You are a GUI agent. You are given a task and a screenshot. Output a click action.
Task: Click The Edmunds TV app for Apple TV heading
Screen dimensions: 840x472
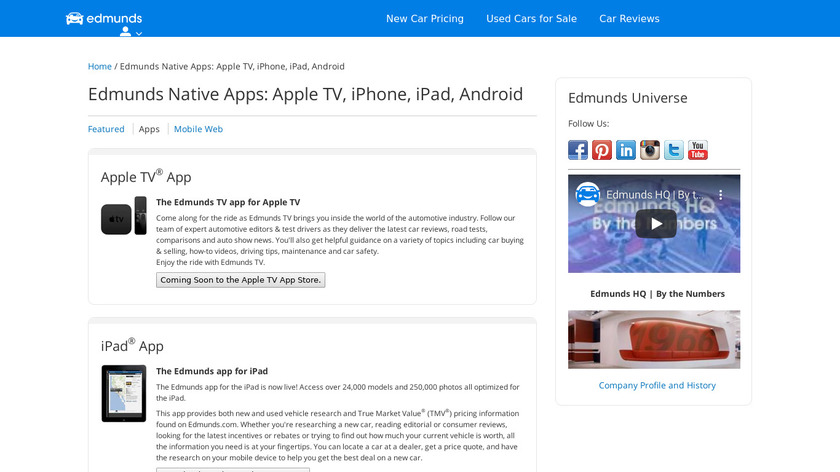pyautogui.click(x=228, y=202)
